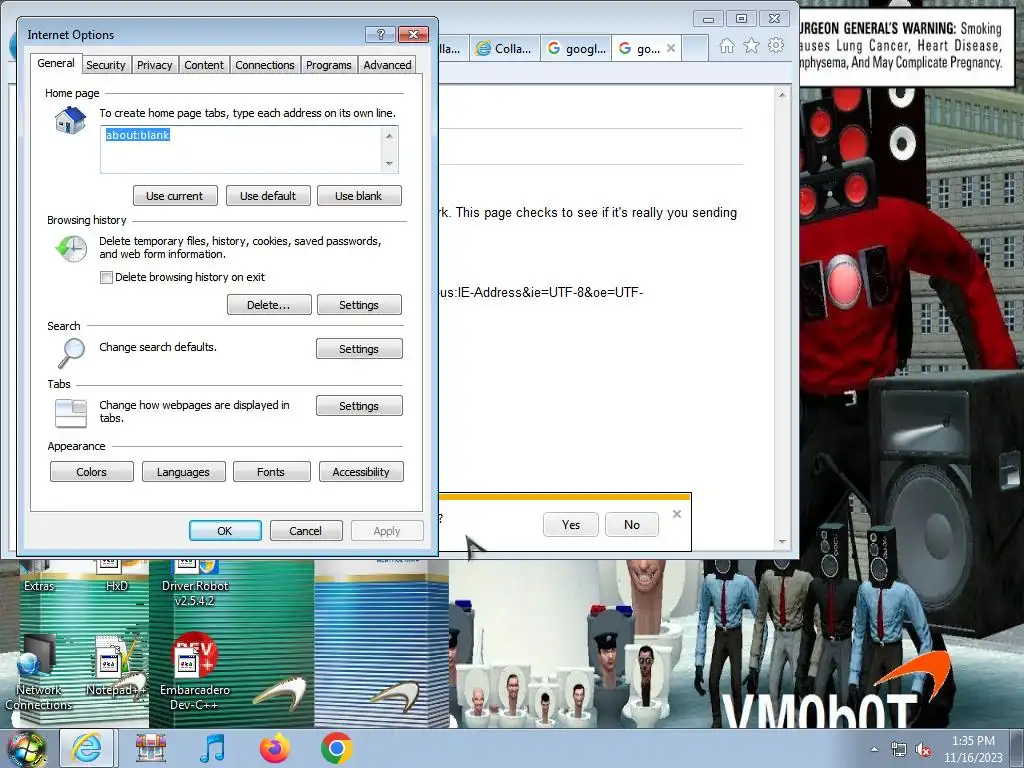Open the Tools gear icon

tap(776, 46)
